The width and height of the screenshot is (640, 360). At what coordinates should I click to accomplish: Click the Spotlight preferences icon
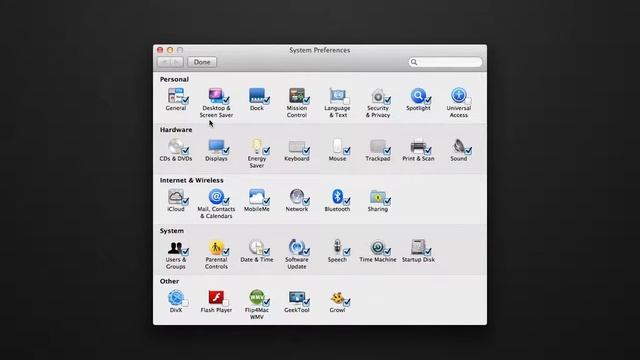418,96
